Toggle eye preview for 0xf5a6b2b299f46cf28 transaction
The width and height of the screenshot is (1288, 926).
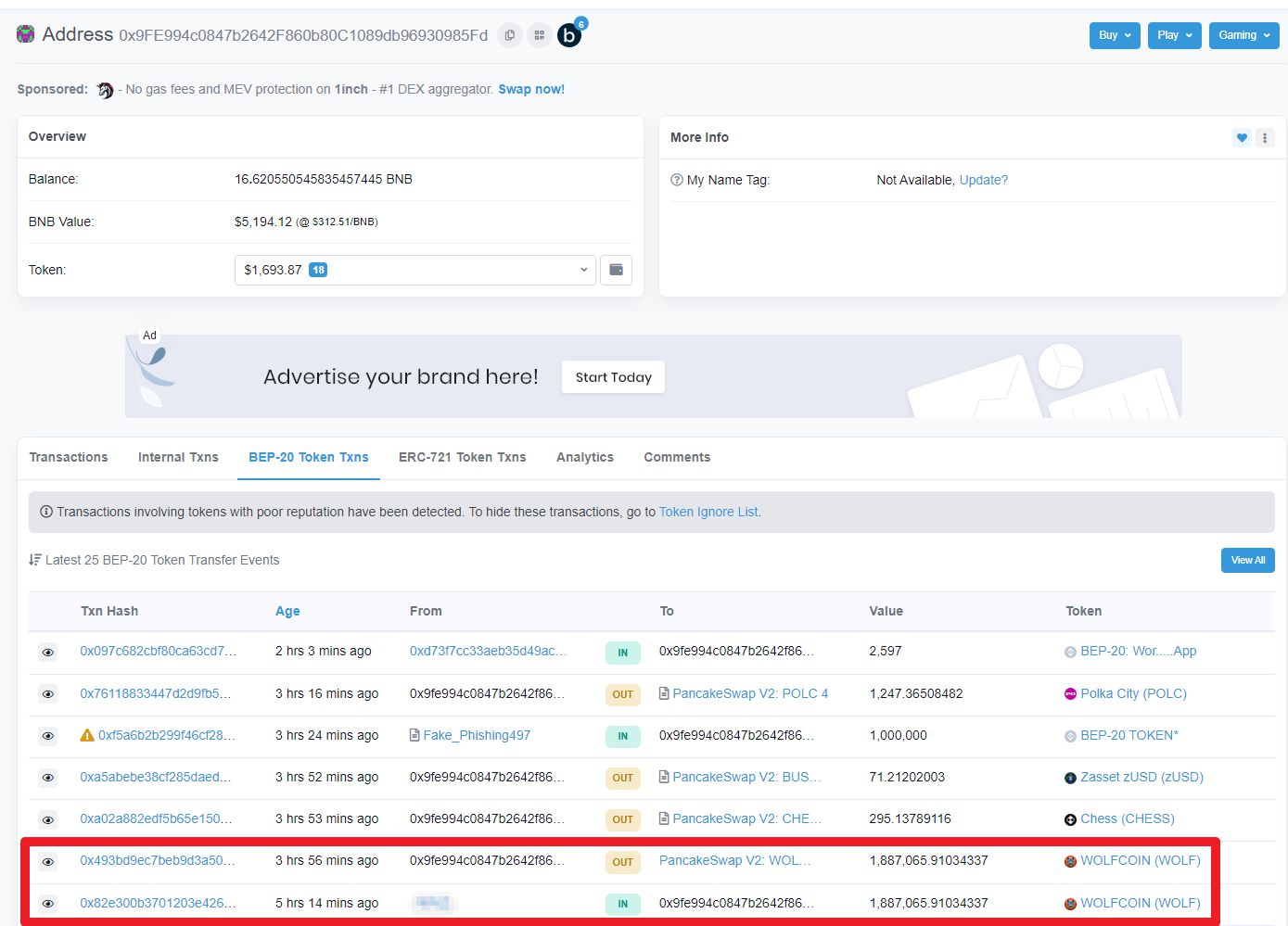click(48, 736)
